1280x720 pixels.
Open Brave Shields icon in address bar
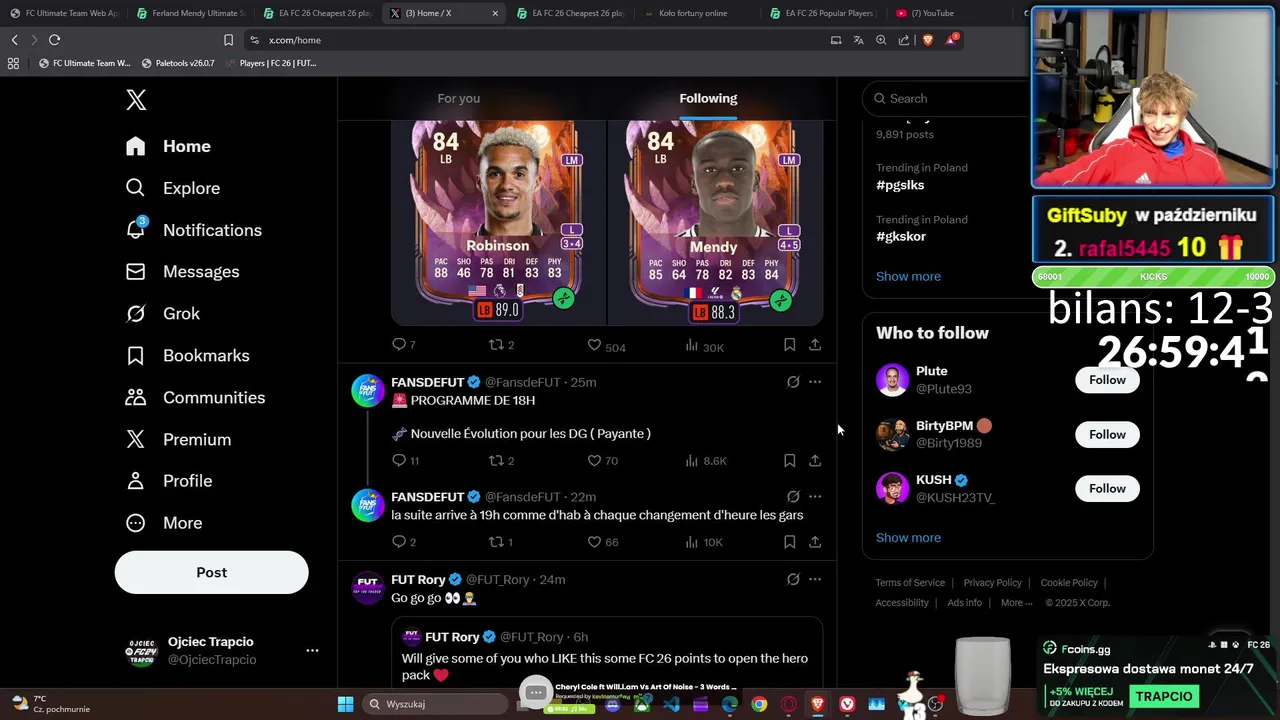(x=927, y=40)
